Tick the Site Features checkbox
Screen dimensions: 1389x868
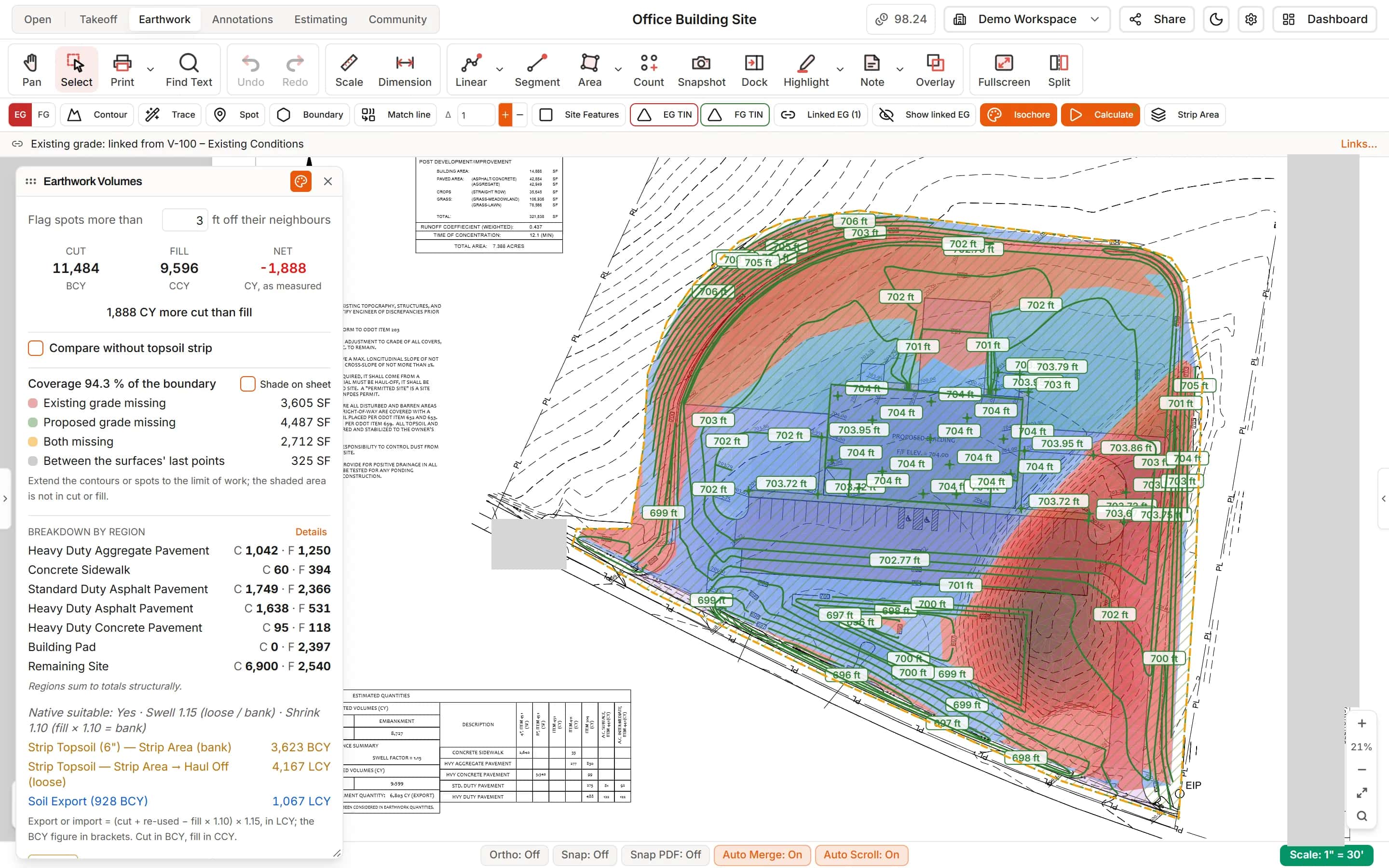pos(546,115)
